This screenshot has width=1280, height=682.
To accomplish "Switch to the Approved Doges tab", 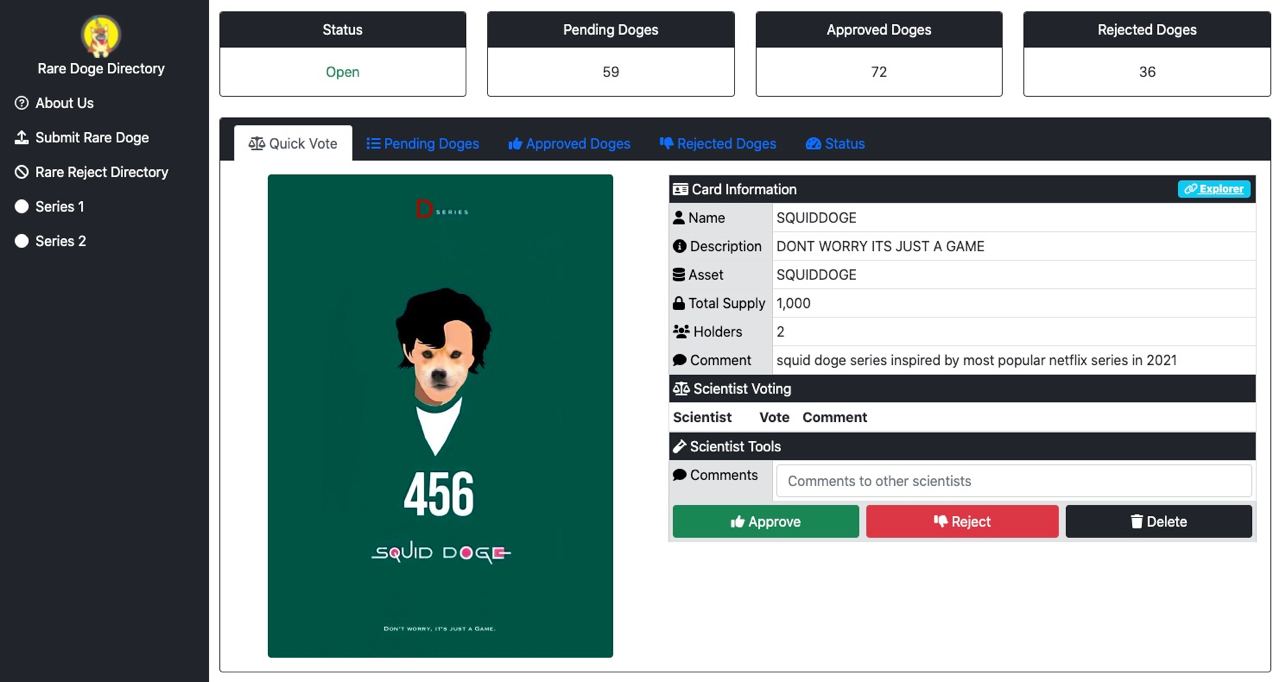I will point(569,143).
